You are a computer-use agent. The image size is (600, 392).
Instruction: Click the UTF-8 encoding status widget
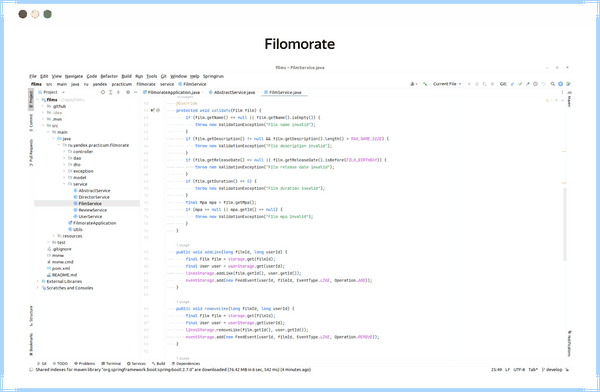[x=519, y=370]
